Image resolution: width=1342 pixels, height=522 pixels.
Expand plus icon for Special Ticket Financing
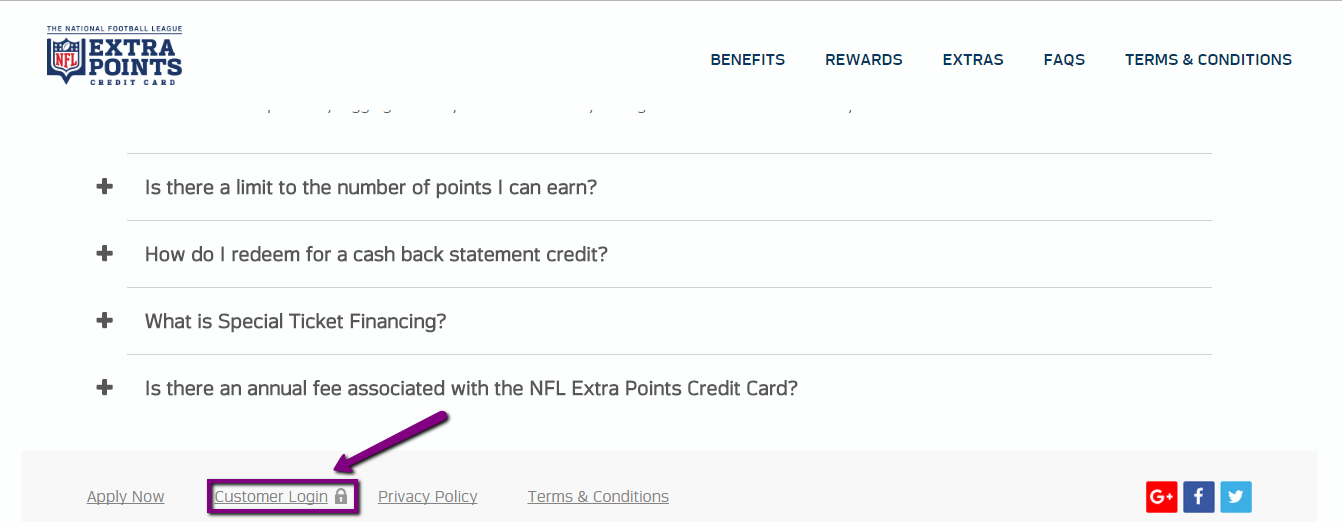tap(104, 320)
